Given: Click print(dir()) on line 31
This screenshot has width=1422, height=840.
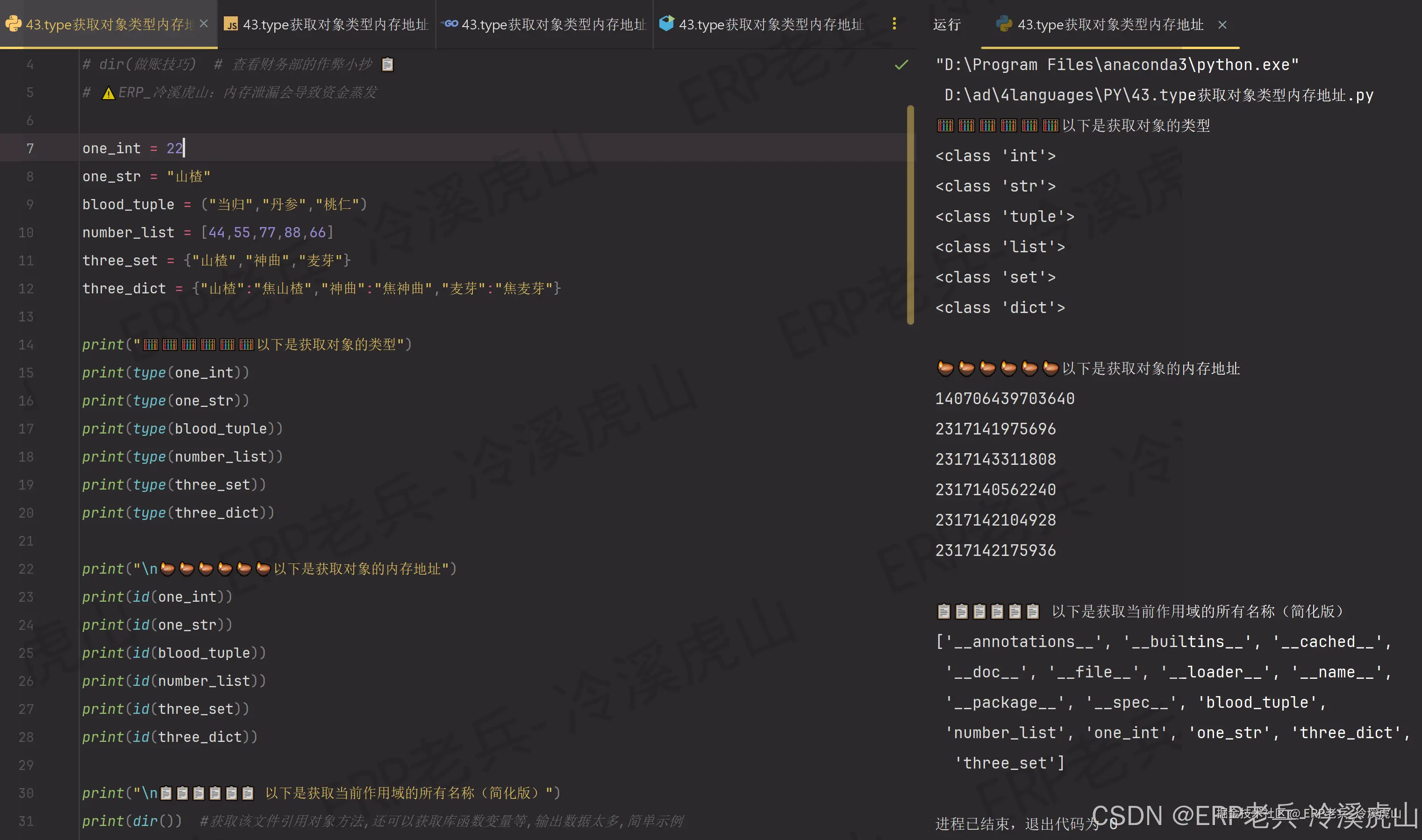Looking at the screenshot, I should [132, 821].
